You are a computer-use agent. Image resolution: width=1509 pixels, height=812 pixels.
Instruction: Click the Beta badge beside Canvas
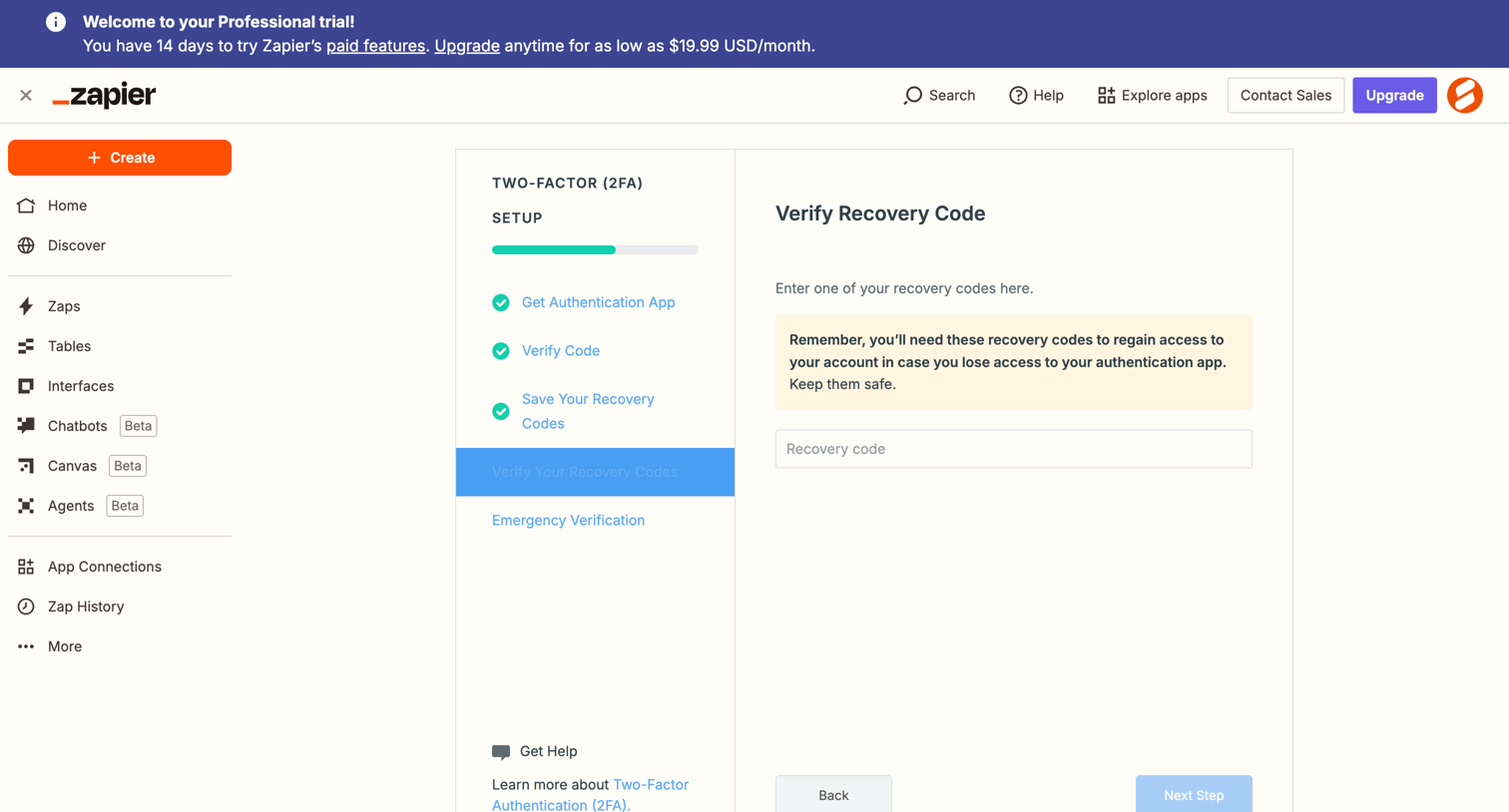pos(128,466)
